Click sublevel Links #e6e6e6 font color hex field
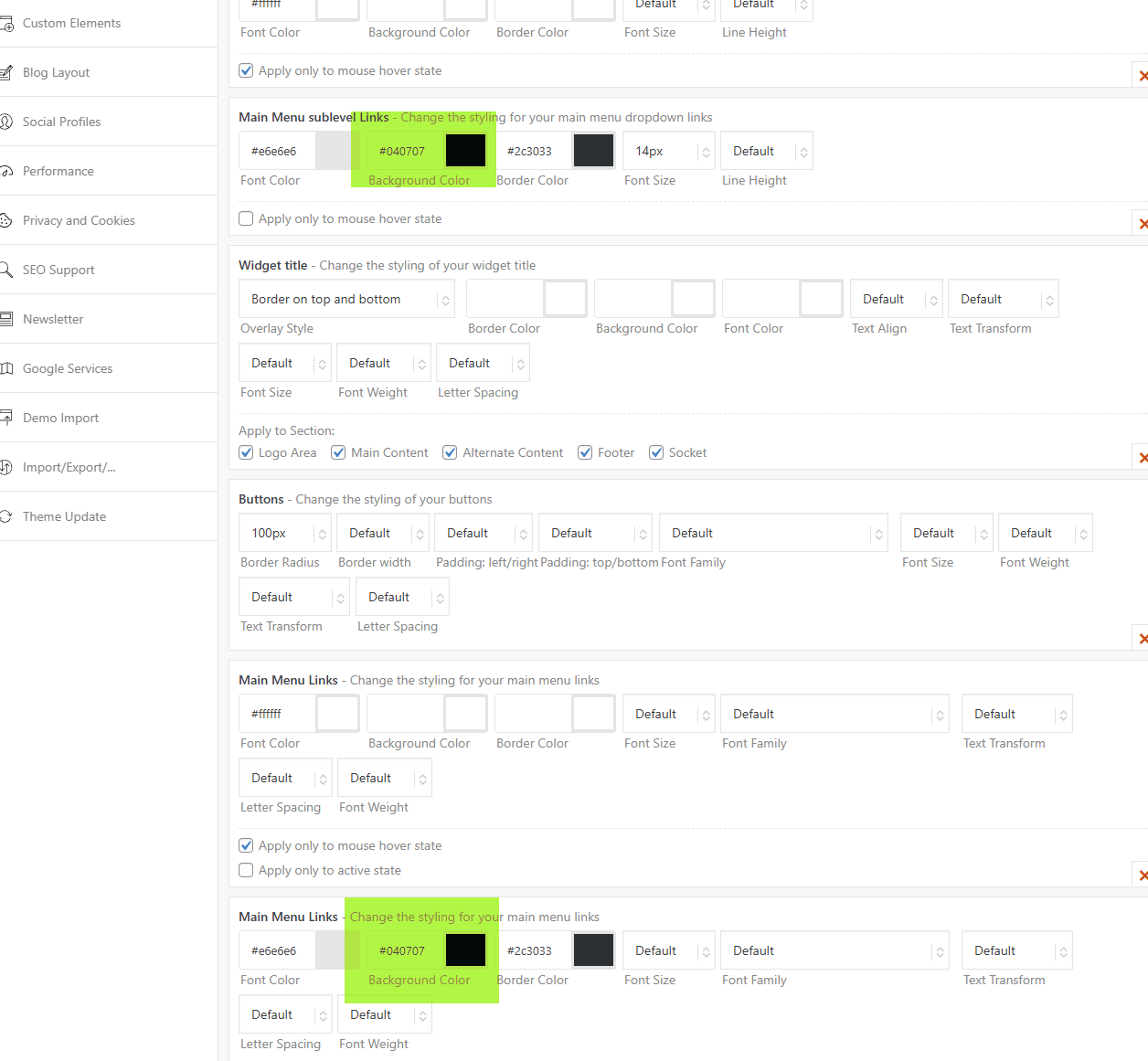1148x1061 pixels. point(278,151)
